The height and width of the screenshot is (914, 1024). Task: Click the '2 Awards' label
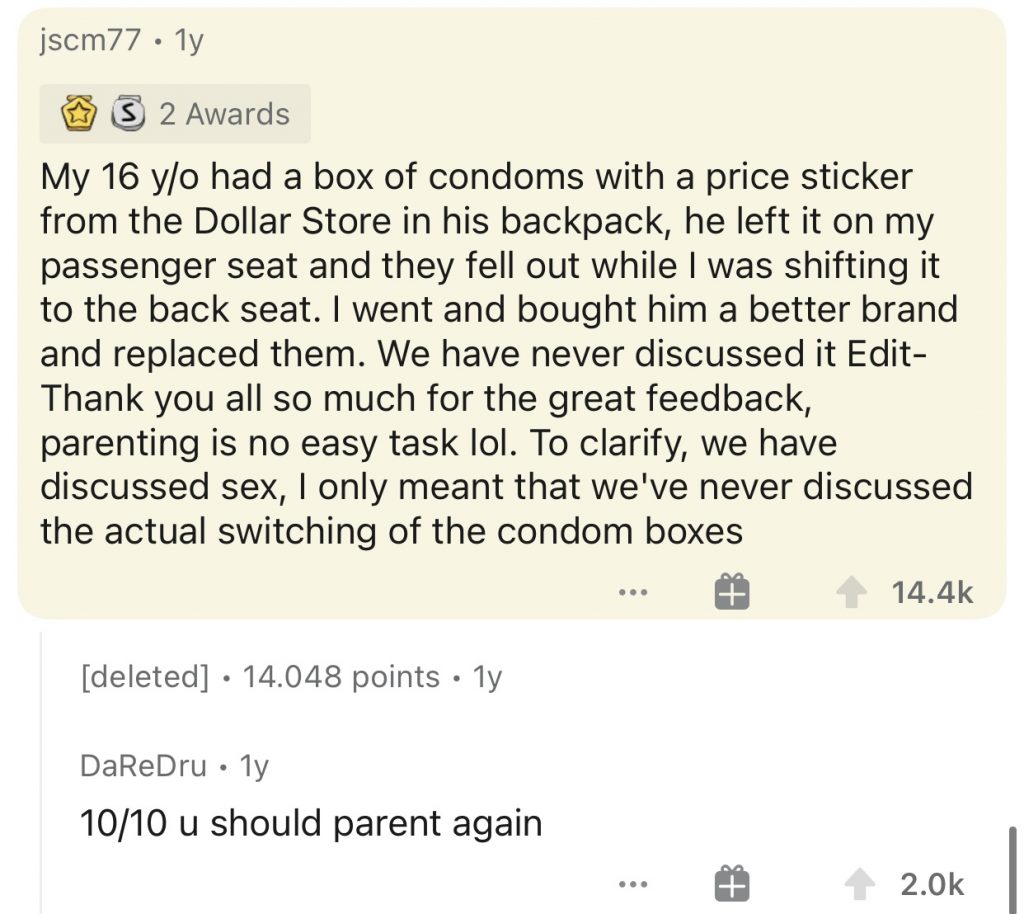coord(224,114)
